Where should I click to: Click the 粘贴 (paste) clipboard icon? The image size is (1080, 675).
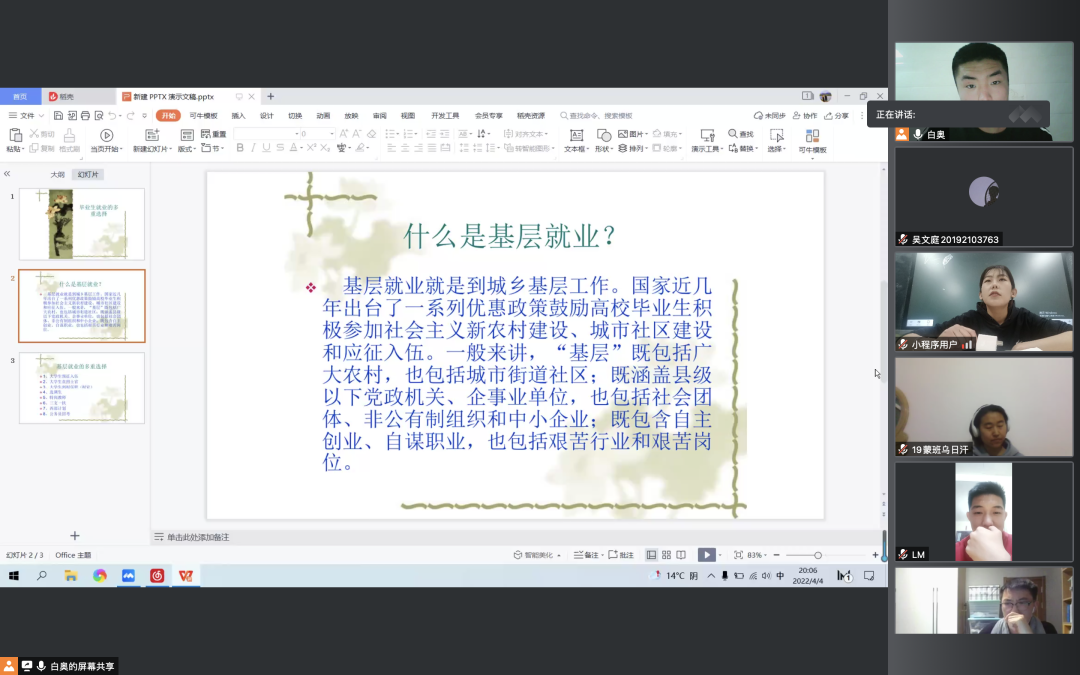point(15,135)
